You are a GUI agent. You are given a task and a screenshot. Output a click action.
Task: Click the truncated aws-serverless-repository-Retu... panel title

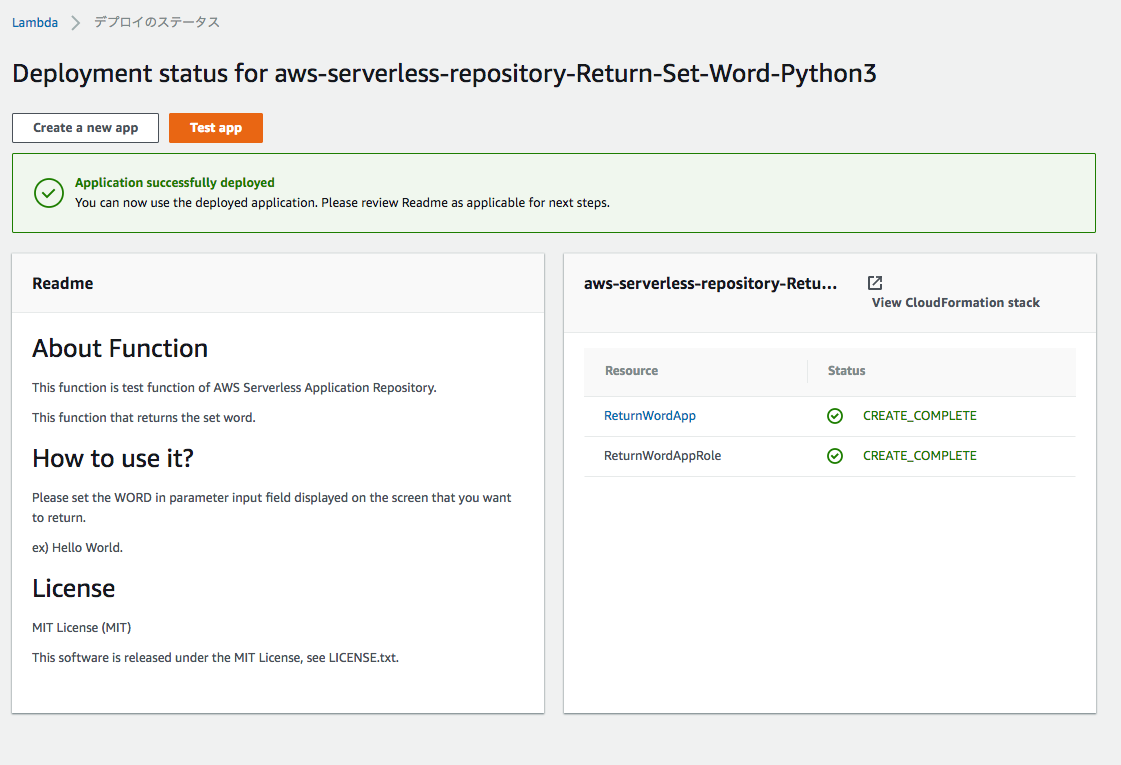pos(711,283)
